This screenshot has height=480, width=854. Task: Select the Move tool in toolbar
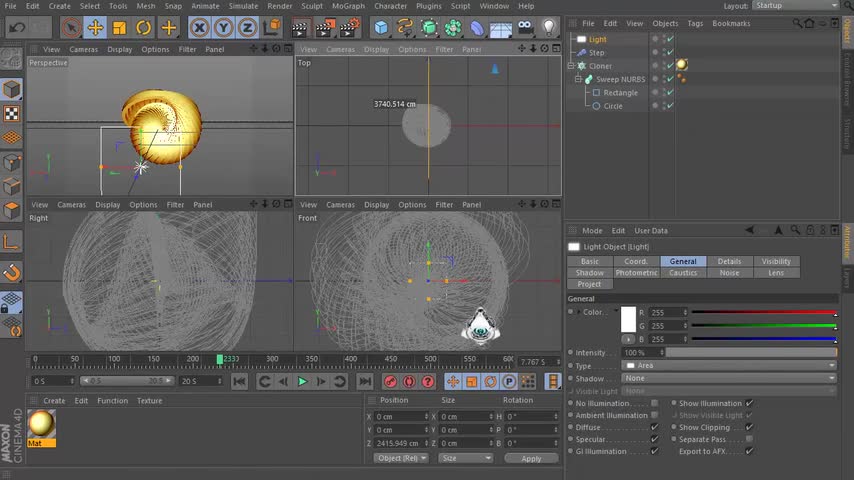95,28
